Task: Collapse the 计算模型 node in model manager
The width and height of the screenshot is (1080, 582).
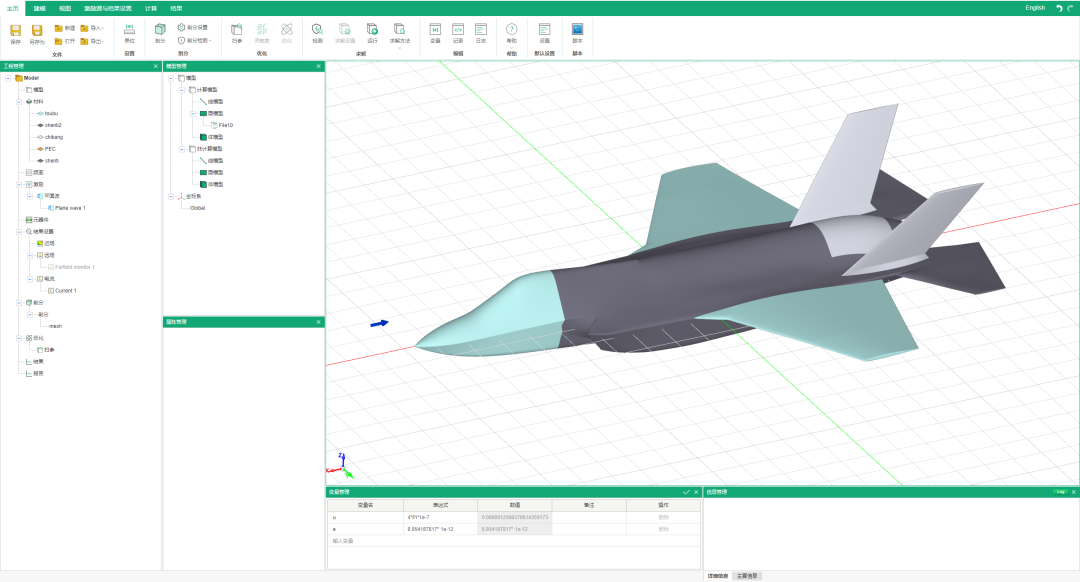Action: pos(181,90)
